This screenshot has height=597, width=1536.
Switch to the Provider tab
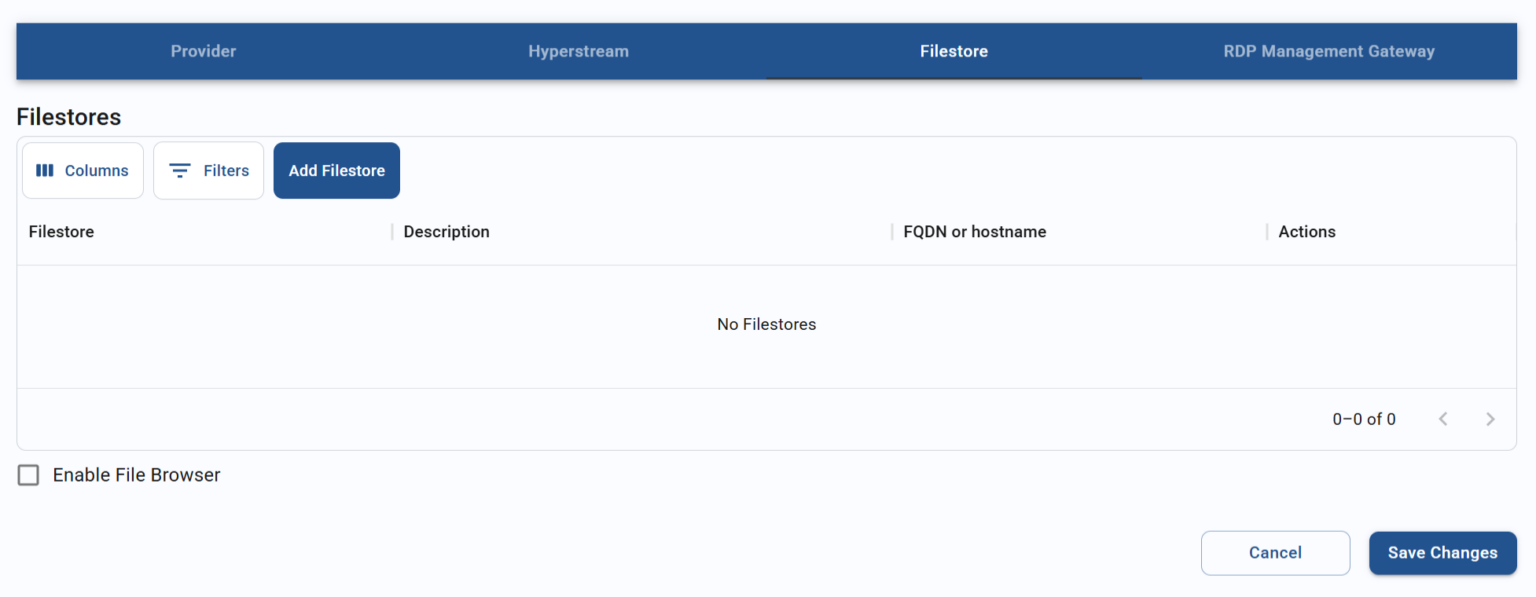point(203,51)
